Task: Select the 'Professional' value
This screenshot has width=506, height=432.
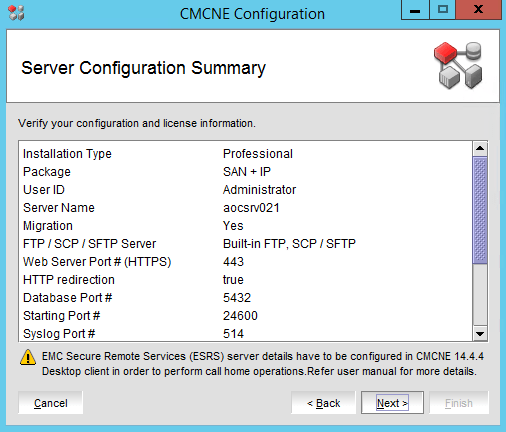Action: coord(258,154)
